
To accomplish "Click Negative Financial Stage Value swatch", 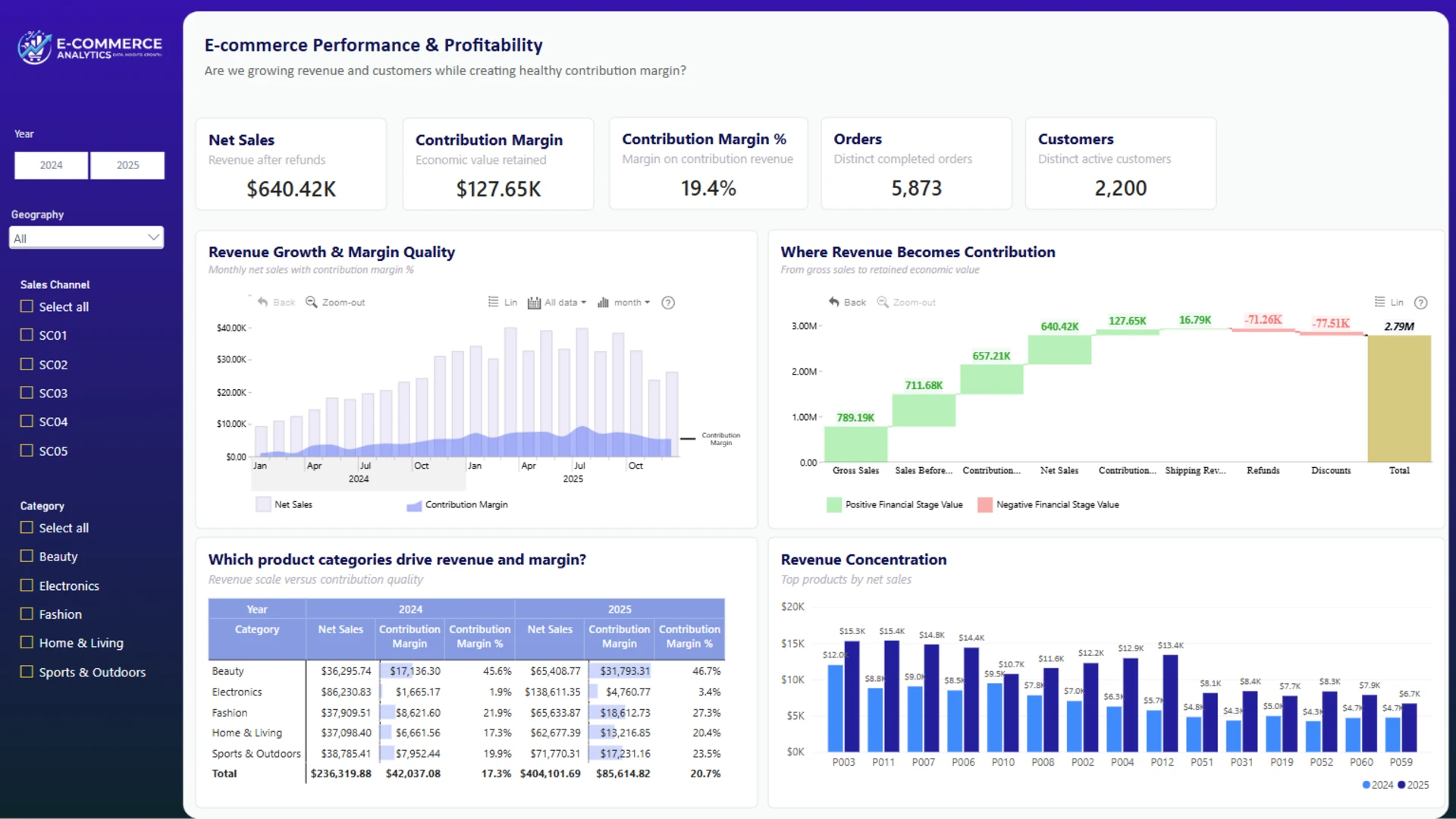I will [x=985, y=505].
